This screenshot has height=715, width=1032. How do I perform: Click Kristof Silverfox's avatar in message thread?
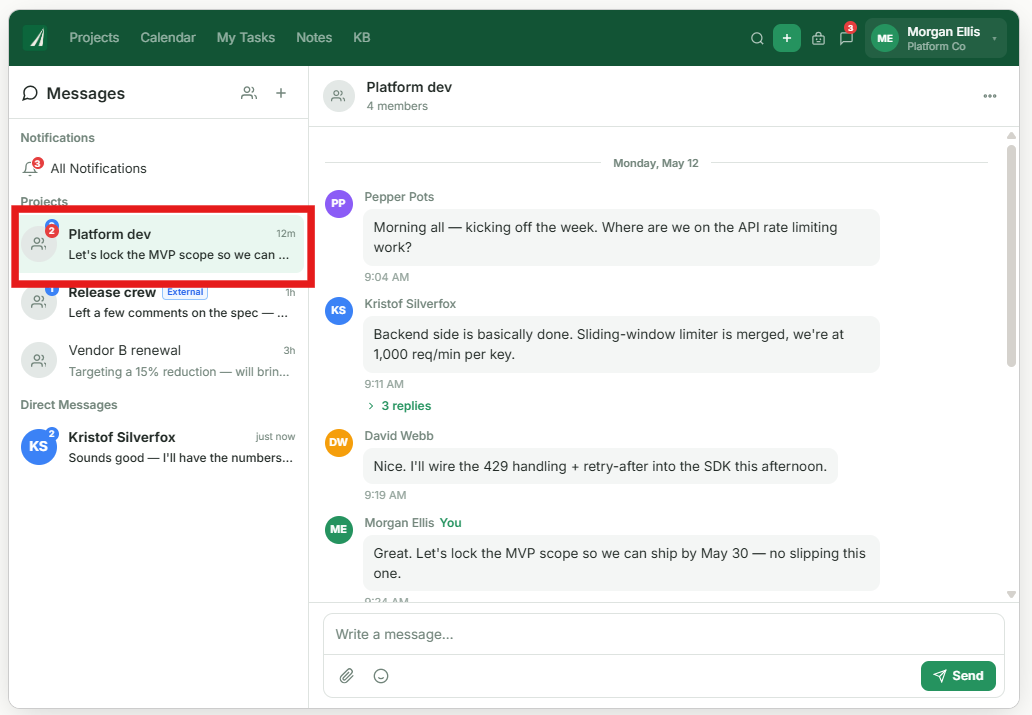click(339, 310)
